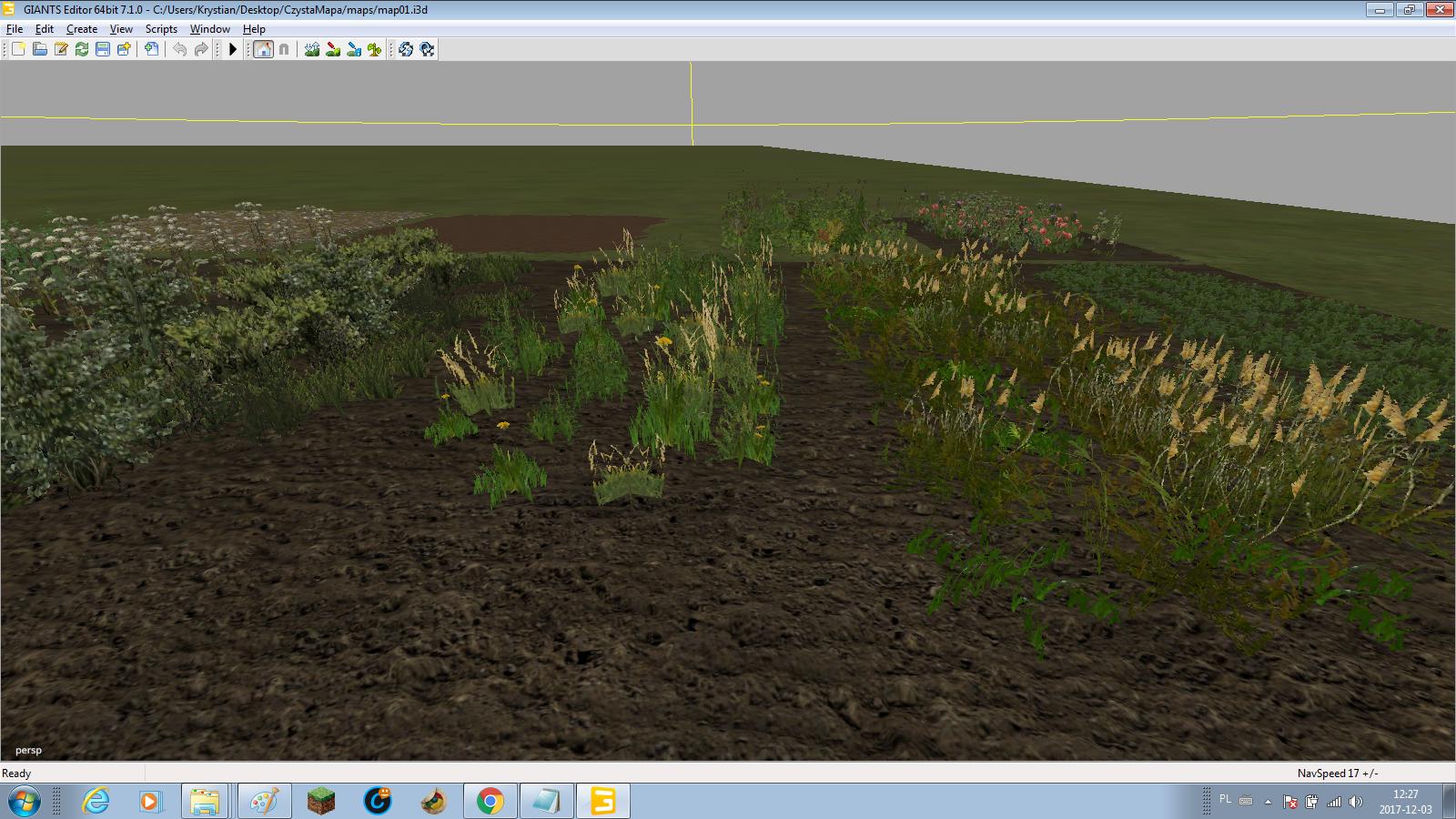Viewport: 1456px width, 819px height.
Task: Select the terrain sculpt mode icon
Action: (x=312, y=49)
